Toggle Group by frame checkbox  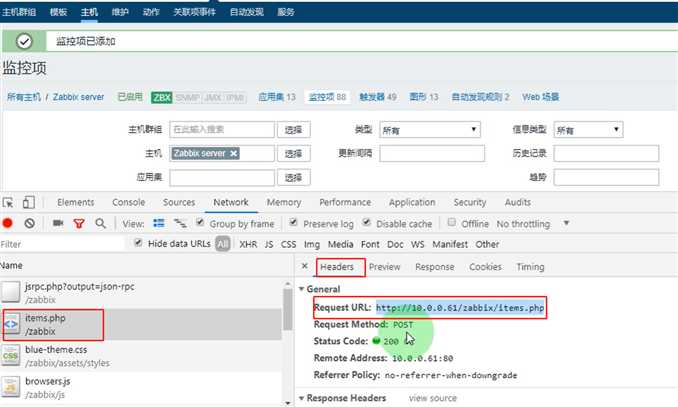tap(200, 222)
